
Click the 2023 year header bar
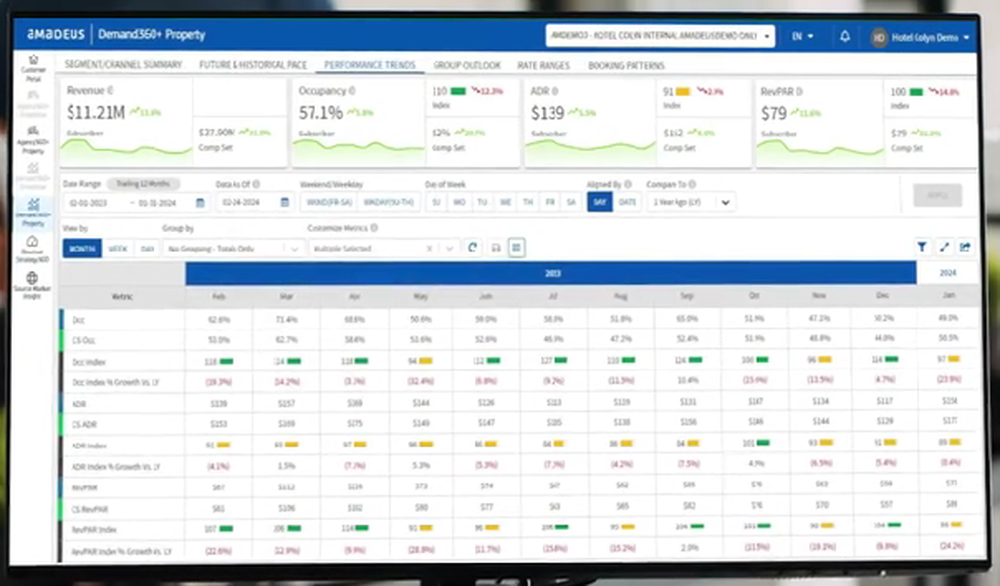551,273
